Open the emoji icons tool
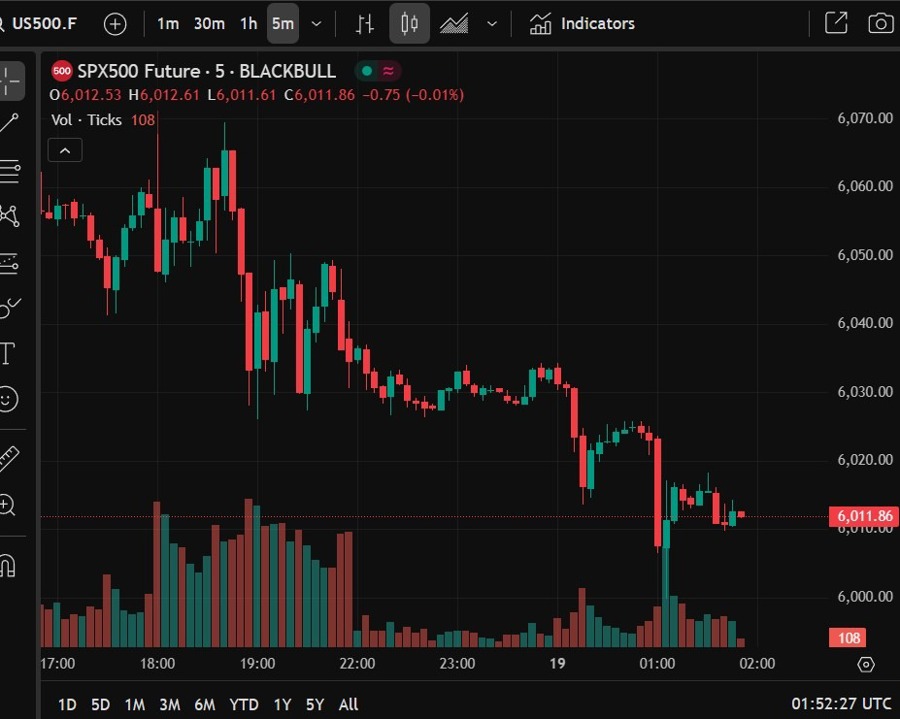This screenshot has width=900, height=719. (x=8, y=400)
